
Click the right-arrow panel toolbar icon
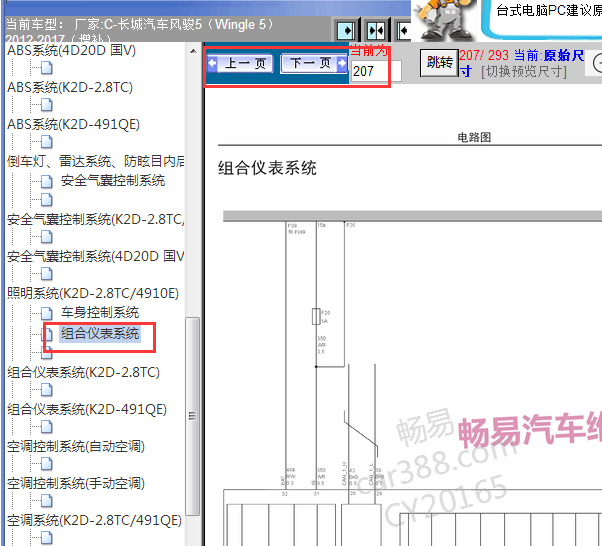coord(346,30)
